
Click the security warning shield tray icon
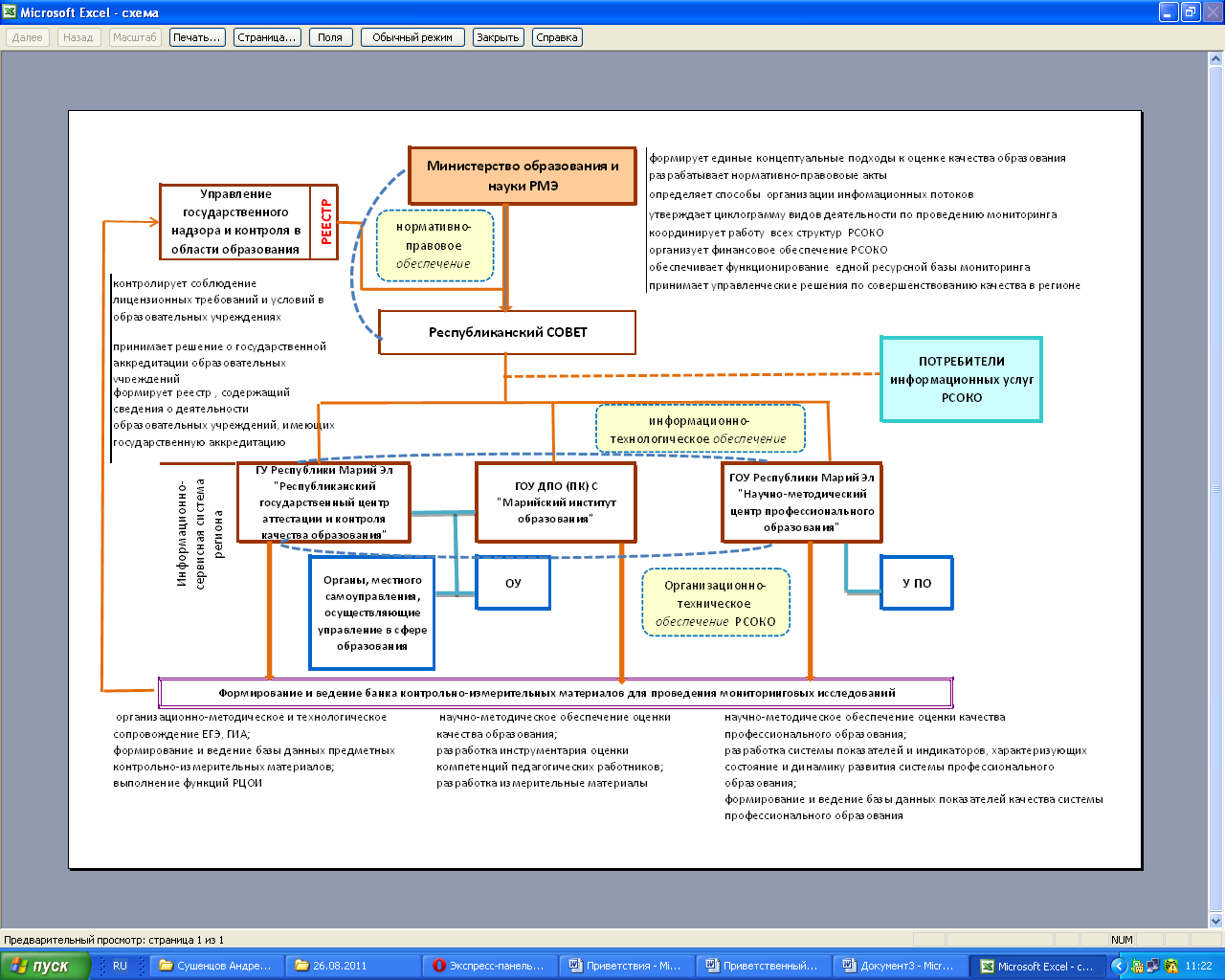(1170, 966)
